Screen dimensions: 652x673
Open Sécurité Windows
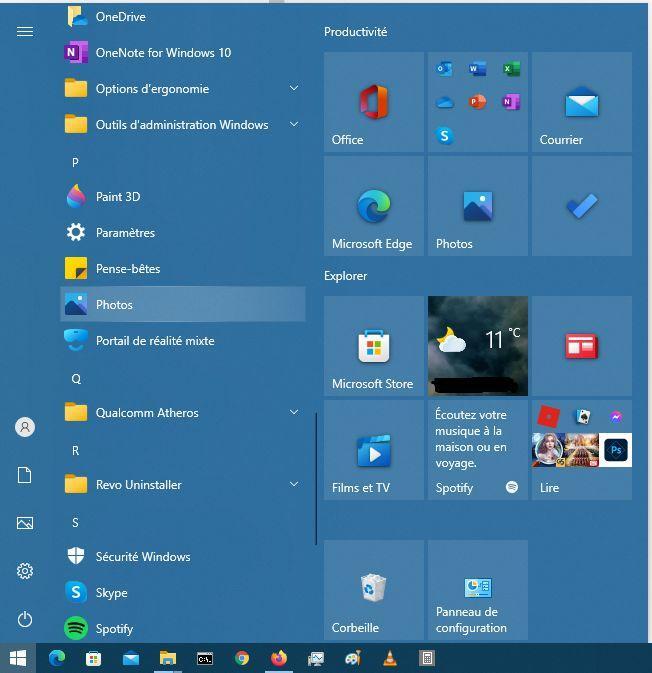point(182,557)
